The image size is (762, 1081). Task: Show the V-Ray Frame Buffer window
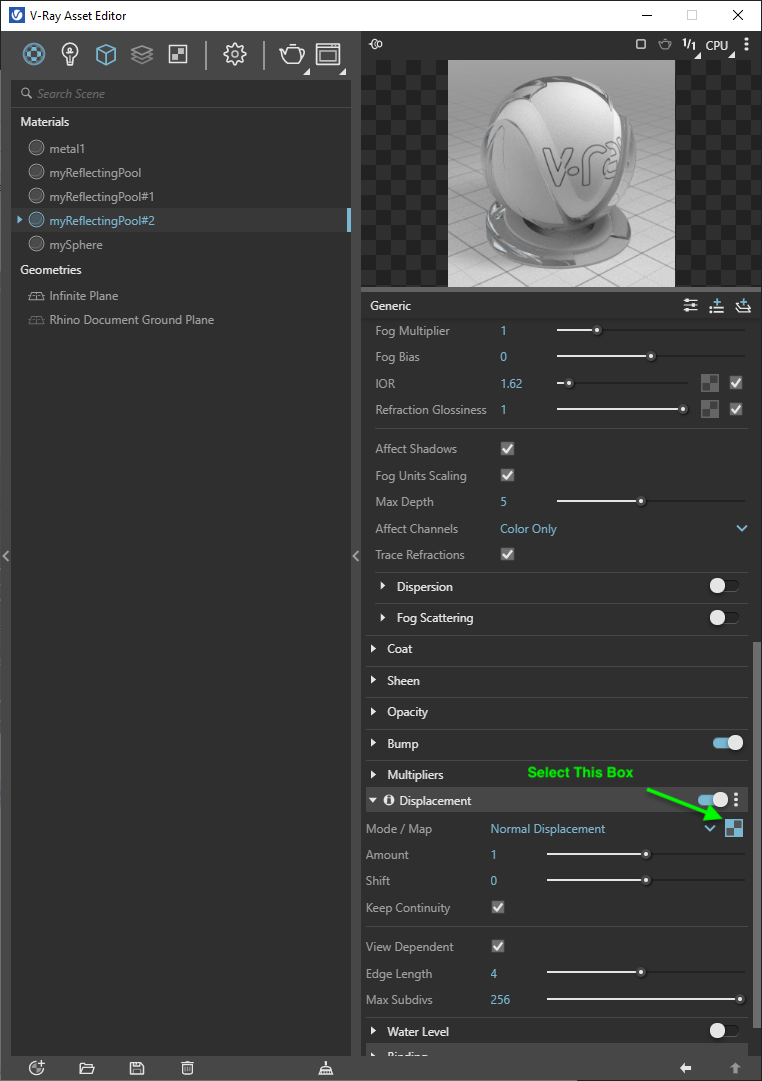pyautogui.click(x=328, y=54)
